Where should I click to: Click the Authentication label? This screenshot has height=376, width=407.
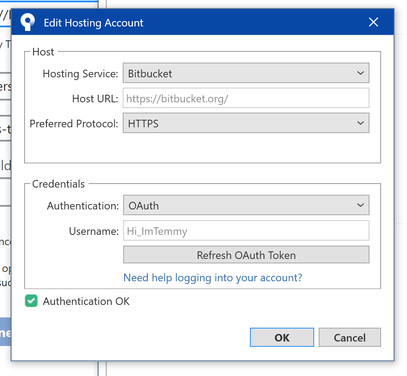point(83,206)
